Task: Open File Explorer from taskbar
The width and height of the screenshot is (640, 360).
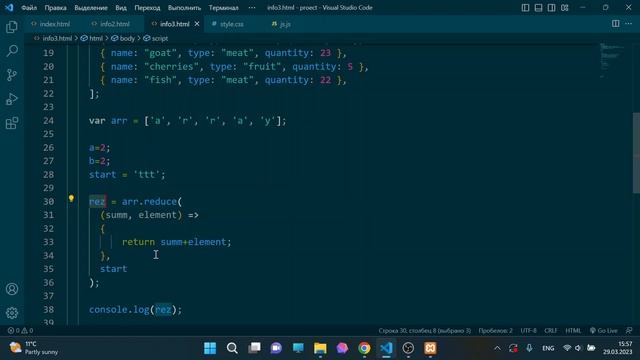Action: click(320, 348)
